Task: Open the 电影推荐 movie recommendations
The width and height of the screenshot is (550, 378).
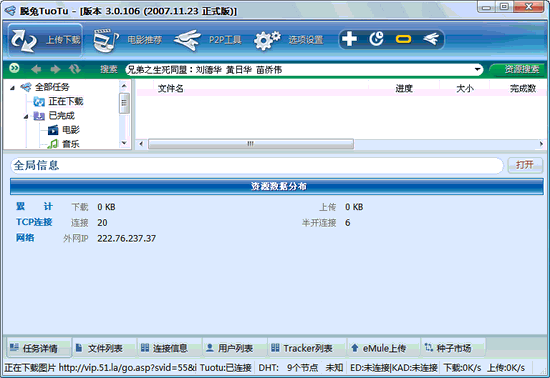Action: point(127,40)
